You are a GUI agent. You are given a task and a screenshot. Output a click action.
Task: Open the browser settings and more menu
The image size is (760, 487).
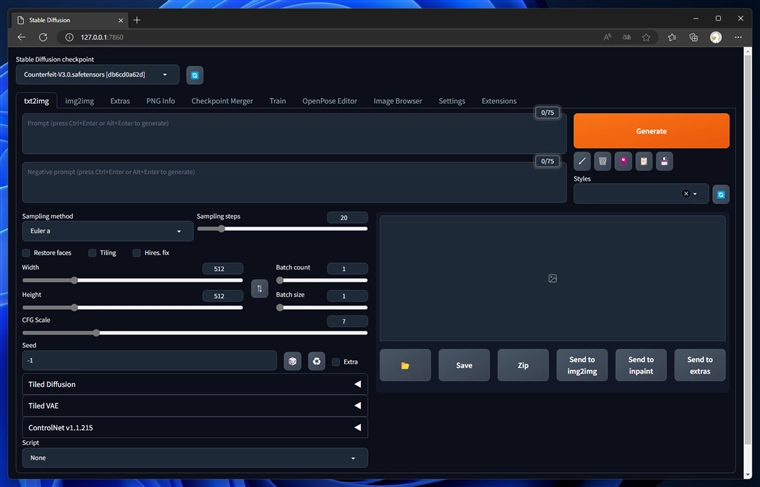coord(738,37)
